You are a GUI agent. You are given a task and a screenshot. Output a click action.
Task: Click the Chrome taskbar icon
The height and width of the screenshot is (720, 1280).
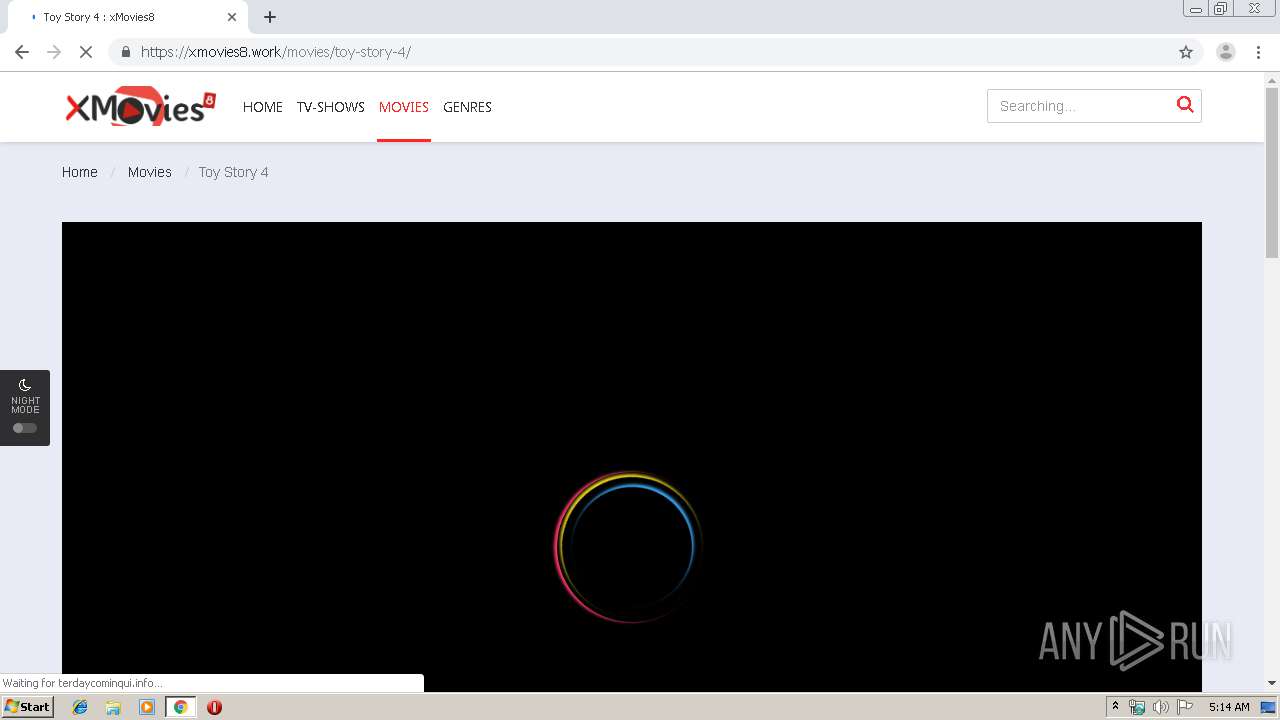click(180, 707)
